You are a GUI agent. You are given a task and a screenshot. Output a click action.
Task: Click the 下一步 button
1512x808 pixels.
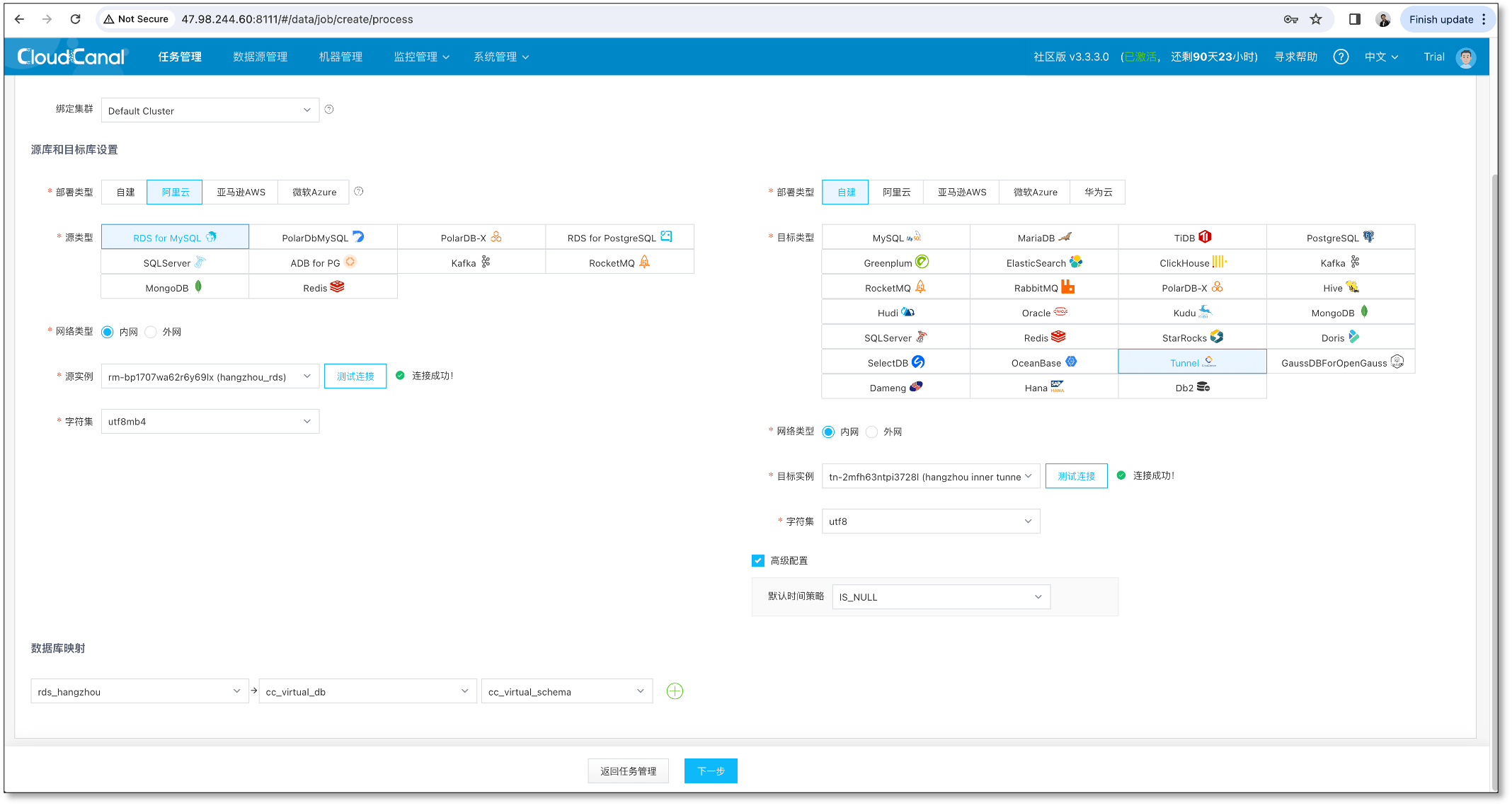click(711, 771)
